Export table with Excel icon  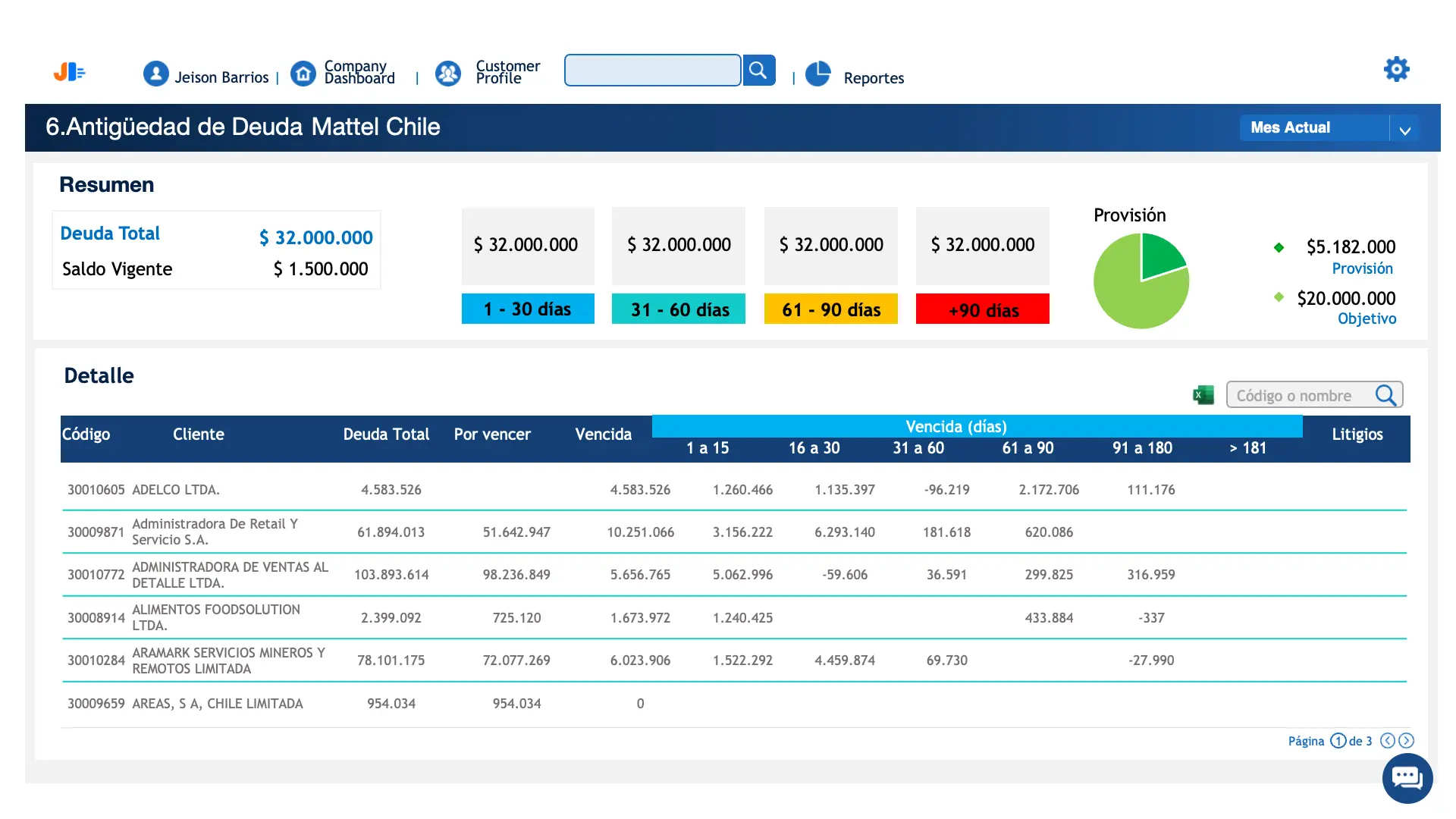[1203, 395]
